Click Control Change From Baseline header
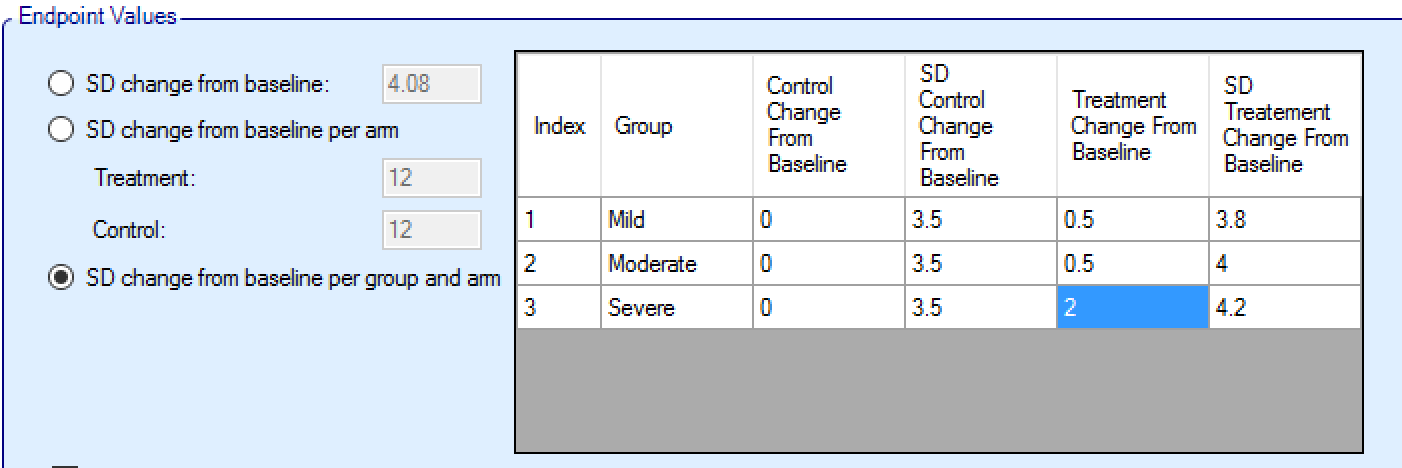 pyautogui.click(x=828, y=126)
